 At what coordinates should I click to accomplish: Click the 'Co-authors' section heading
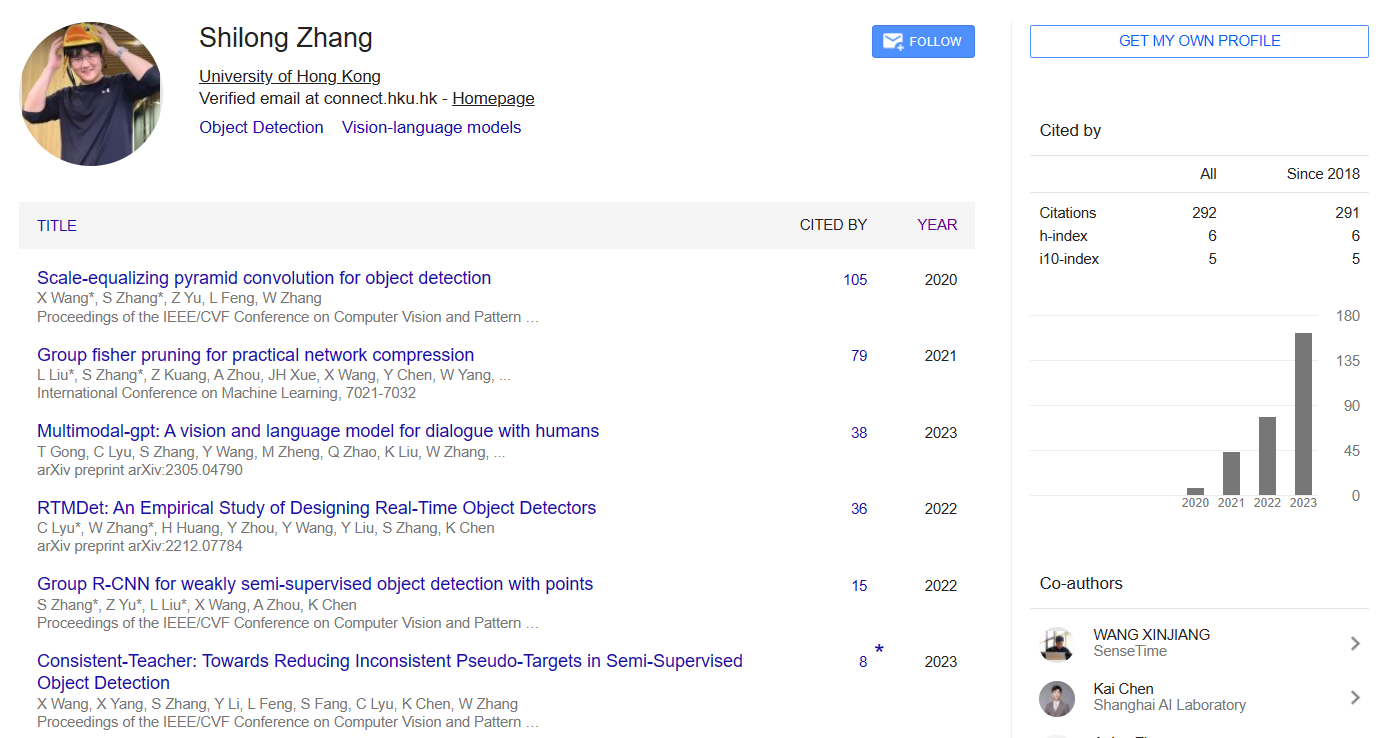tap(1081, 583)
